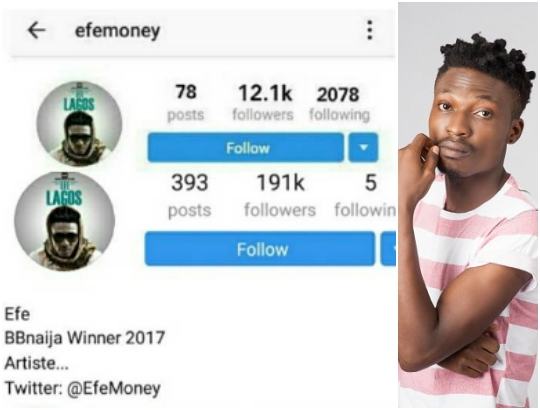Open the 2078 following list
The image size is (540, 410).
tap(339, 104)
